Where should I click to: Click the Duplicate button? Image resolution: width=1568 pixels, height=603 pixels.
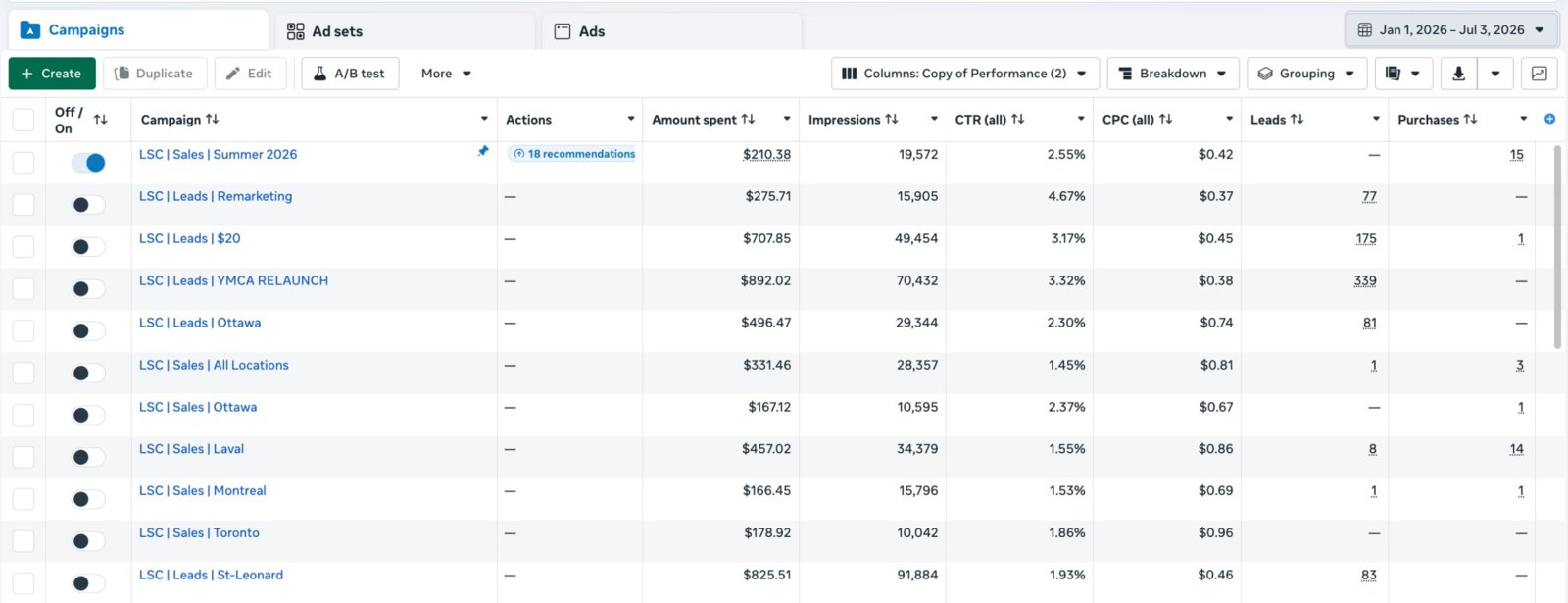pos(155,74)
